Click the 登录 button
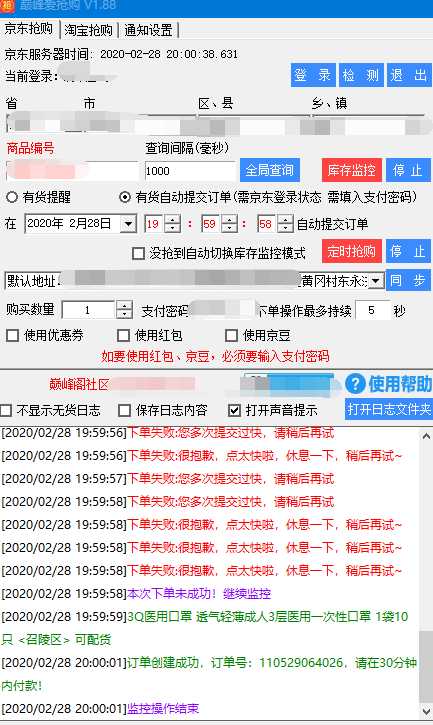This screenshot has height=725, width=433. (313, 75)
